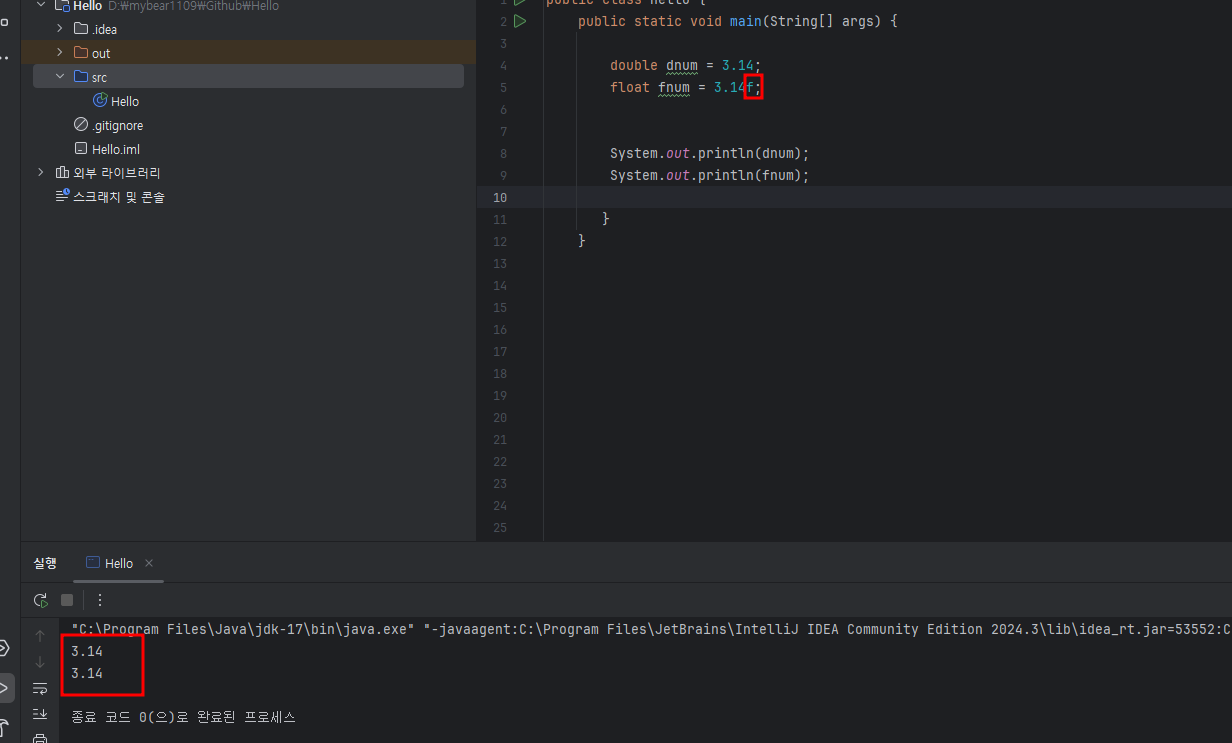Click '종료 코드 0(으)로 완료된 프로세스' message
Viewport: 1232px width, 743px height.
click(x=183, y=717)
